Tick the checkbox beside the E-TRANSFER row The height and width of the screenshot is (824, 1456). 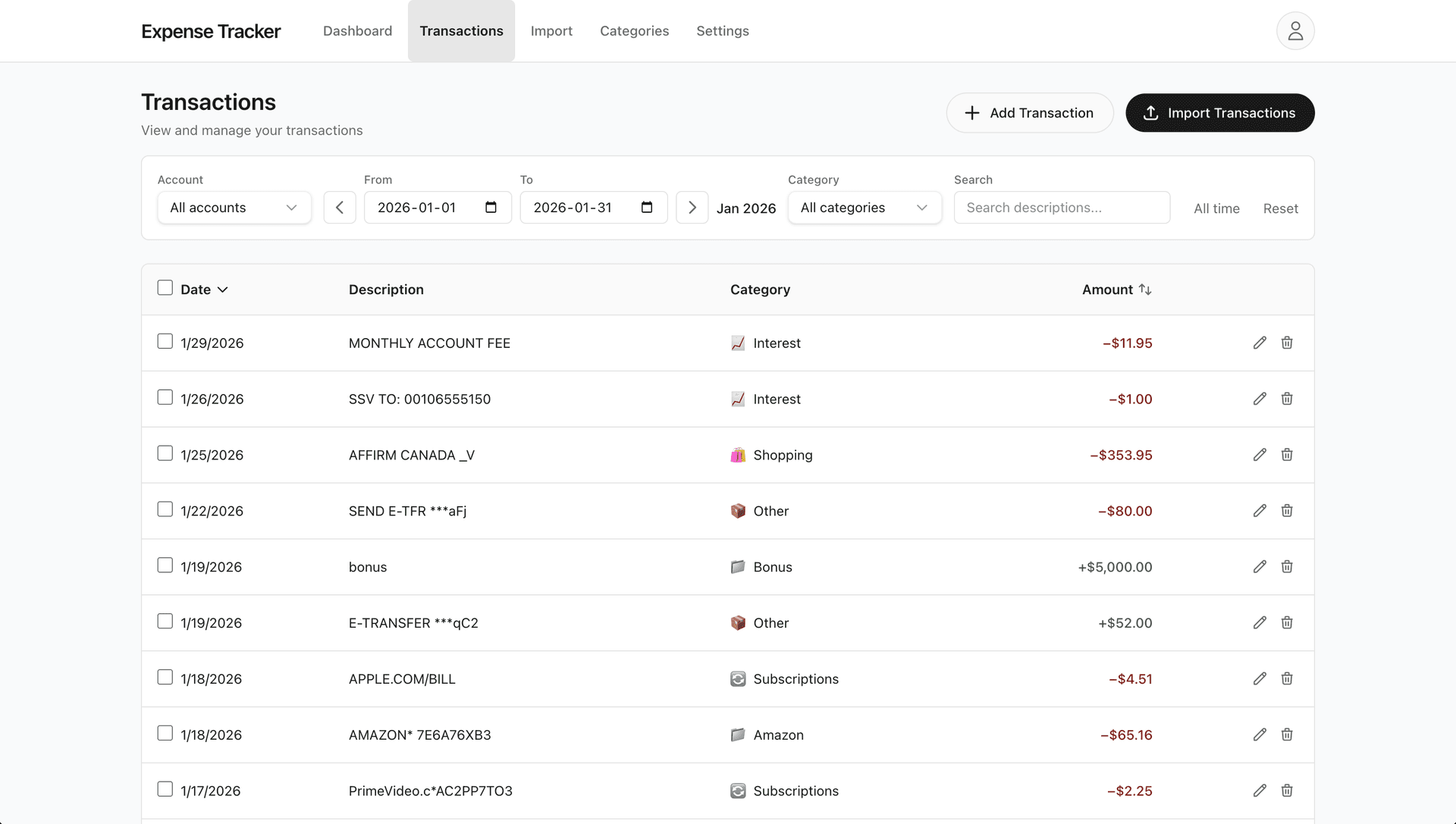pos(165,621)
